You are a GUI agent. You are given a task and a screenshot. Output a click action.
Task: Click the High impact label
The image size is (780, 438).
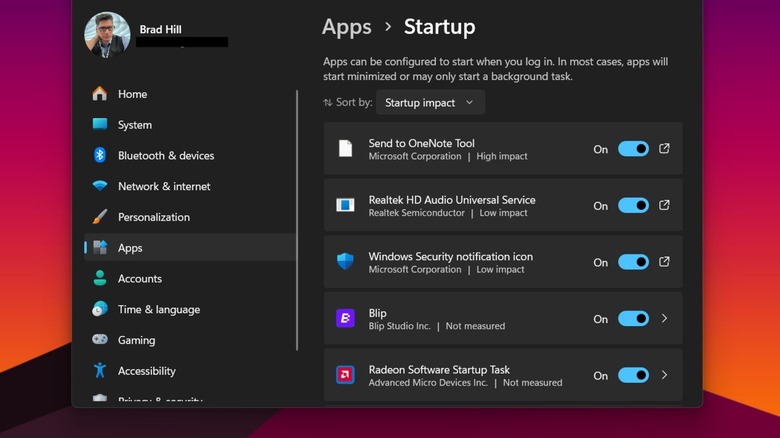coord(501,156)
